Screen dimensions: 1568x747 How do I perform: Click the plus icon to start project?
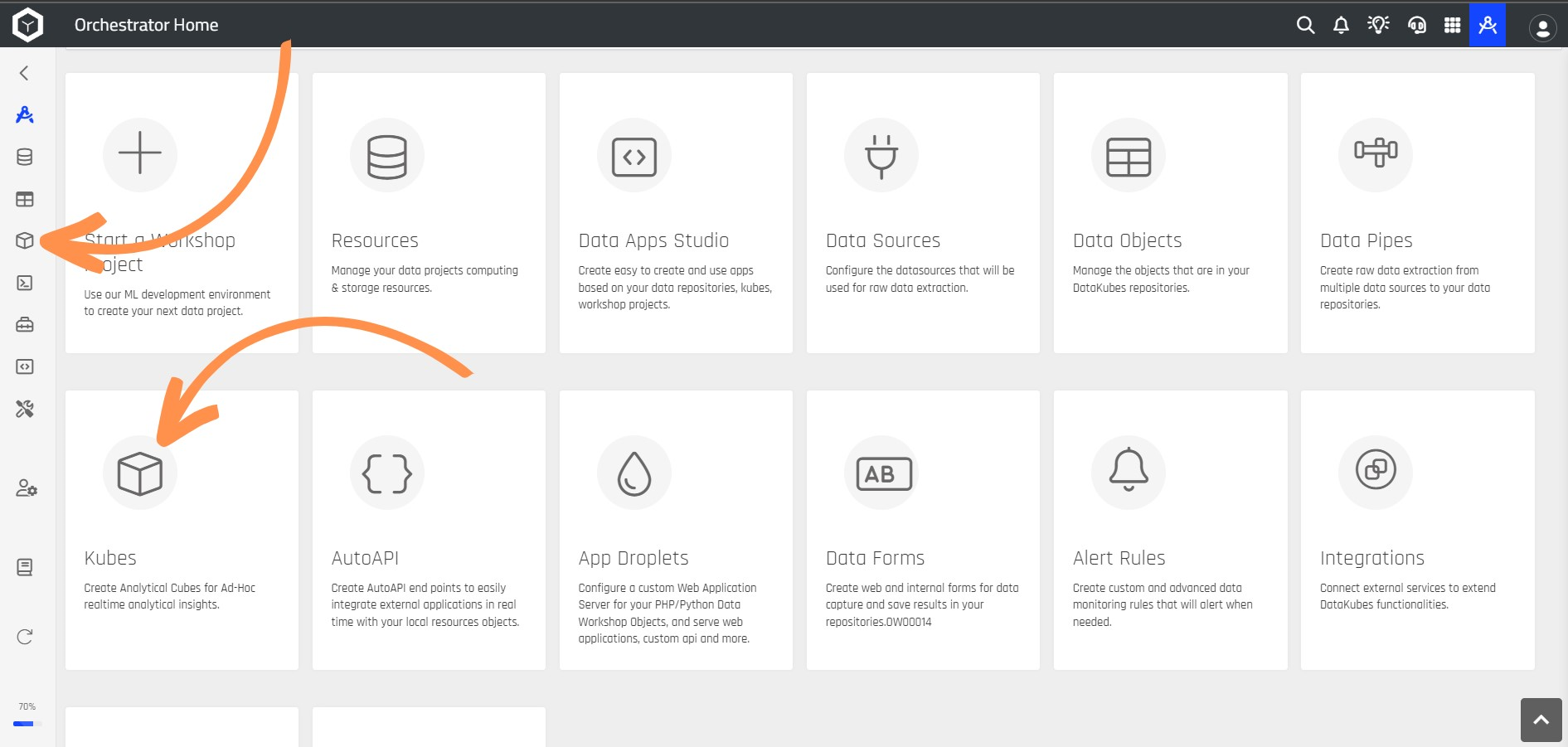click(140, 153)
